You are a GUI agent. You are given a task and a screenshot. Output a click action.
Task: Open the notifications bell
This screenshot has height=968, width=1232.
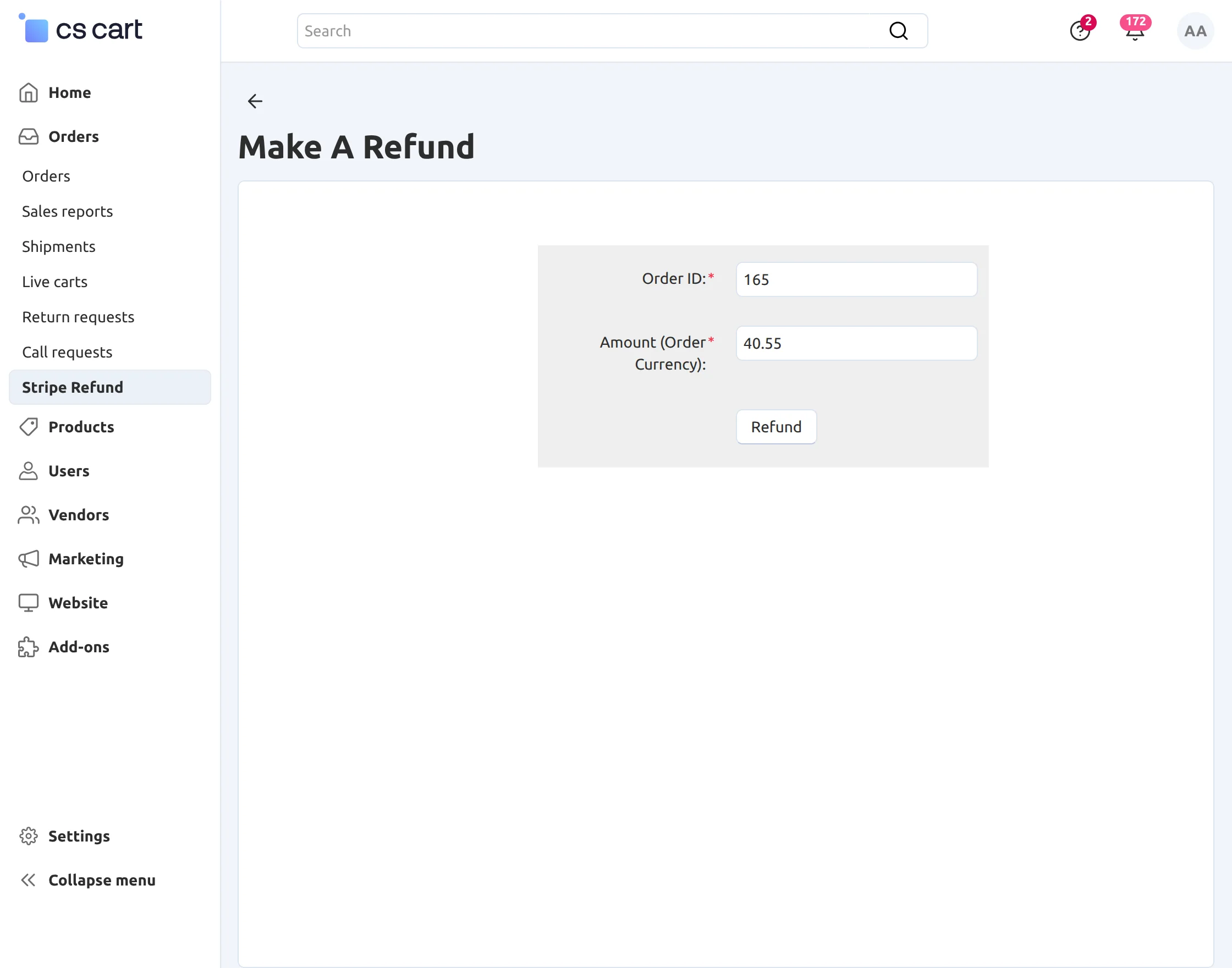coord(1135,32)
